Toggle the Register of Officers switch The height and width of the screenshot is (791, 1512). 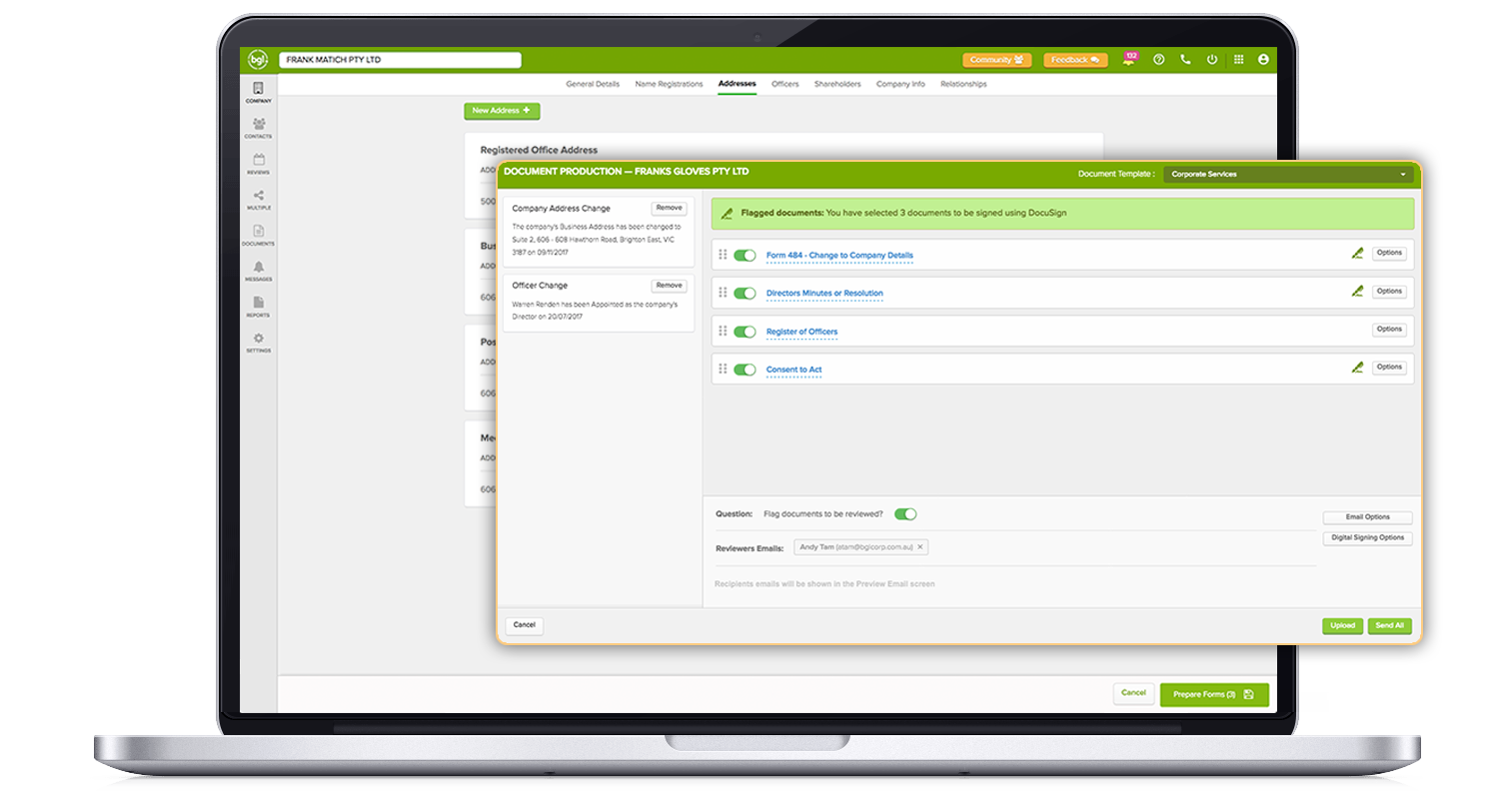(745, 332)
